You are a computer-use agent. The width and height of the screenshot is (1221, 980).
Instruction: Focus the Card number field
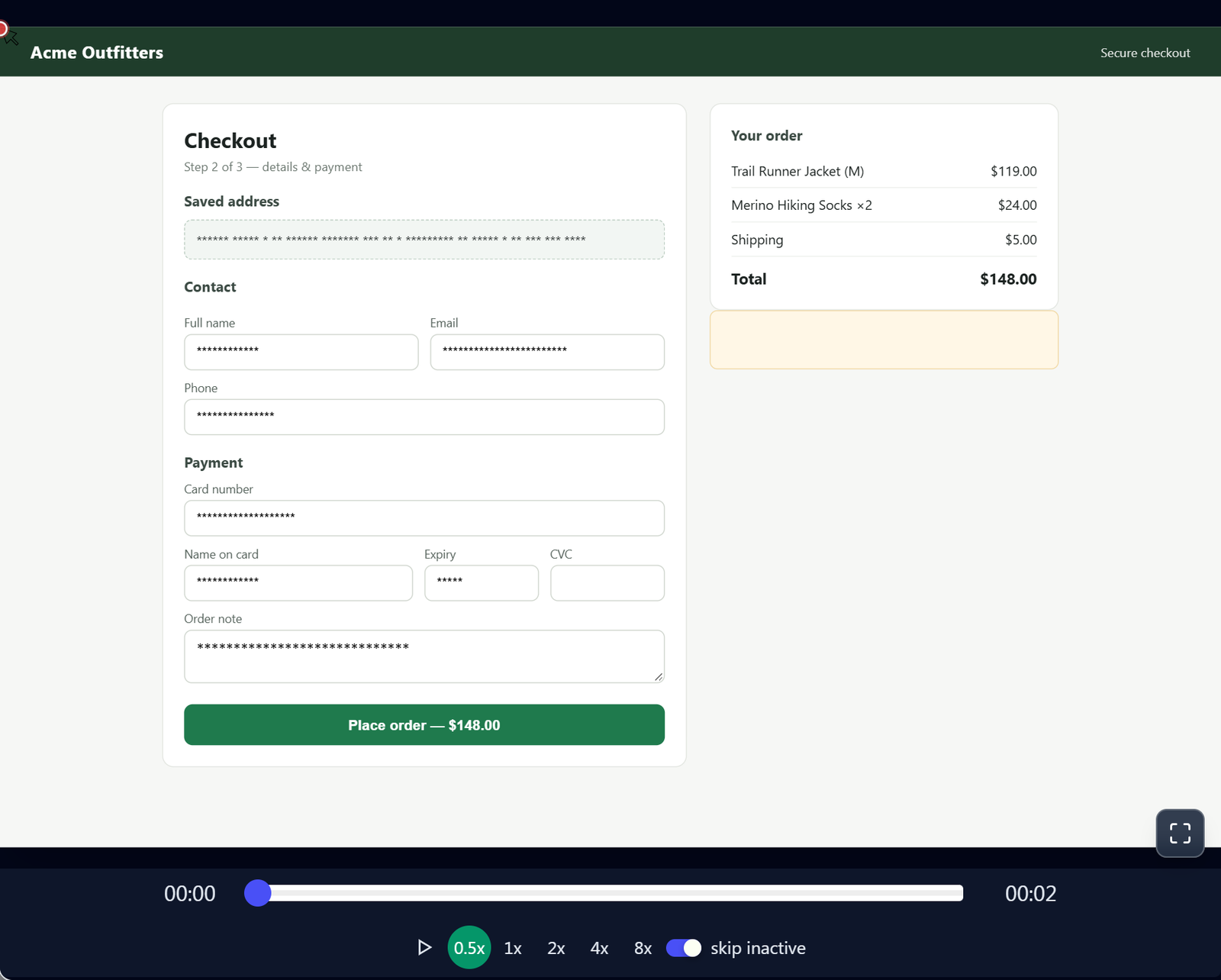424,518
